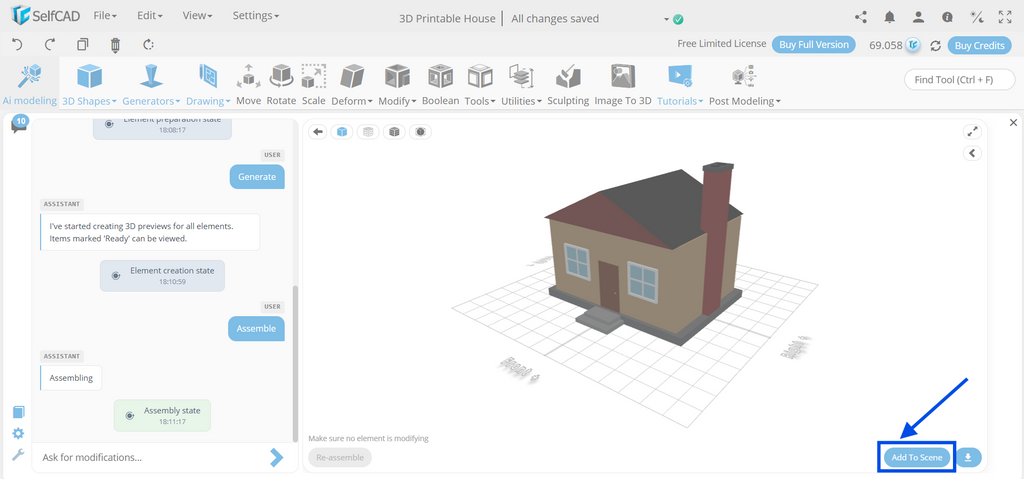Open the View menu
This screenshot has width=1024, height=479.
[x=197, y=16]
